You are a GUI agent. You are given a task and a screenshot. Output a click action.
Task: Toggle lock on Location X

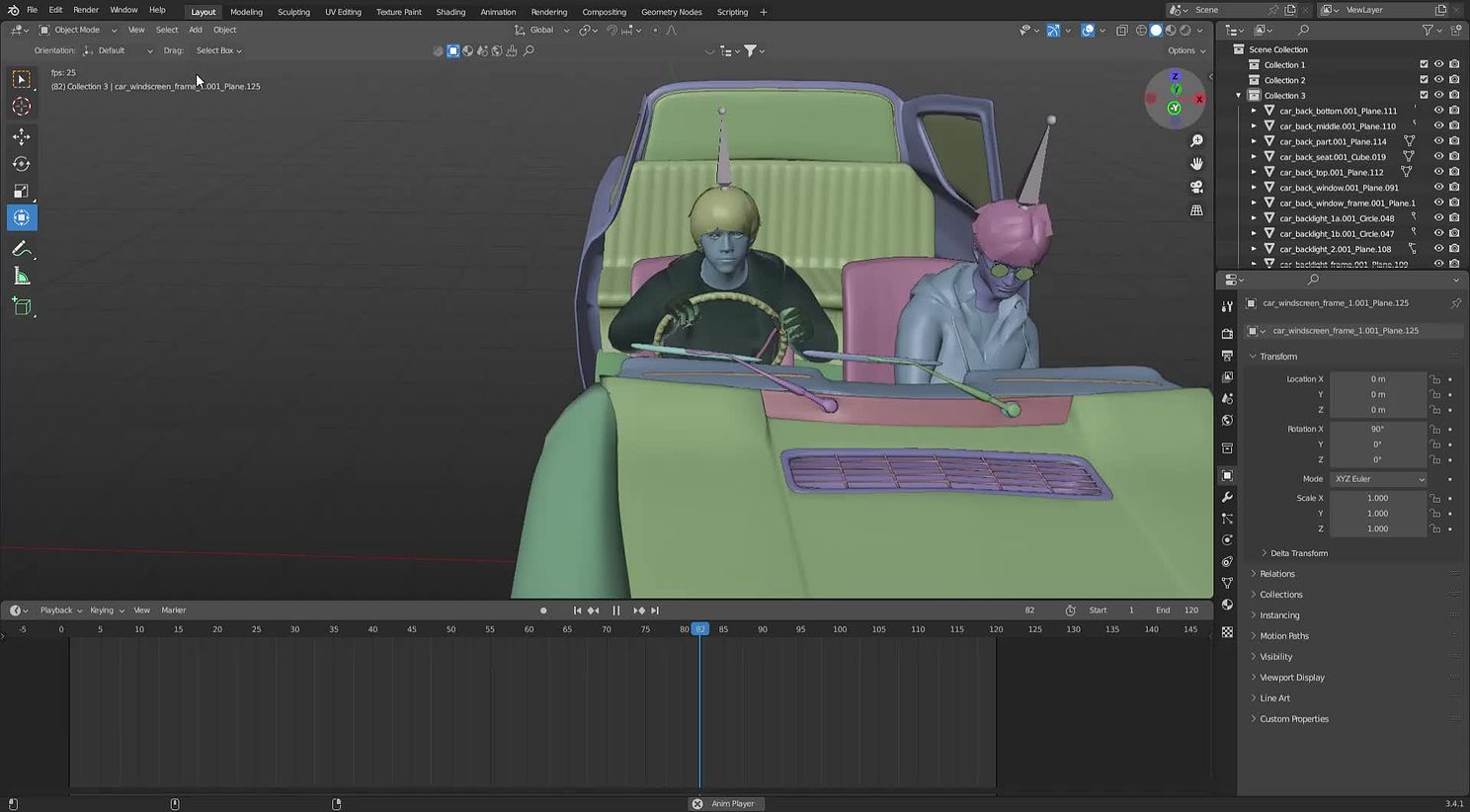click(x=1435, y=379)
